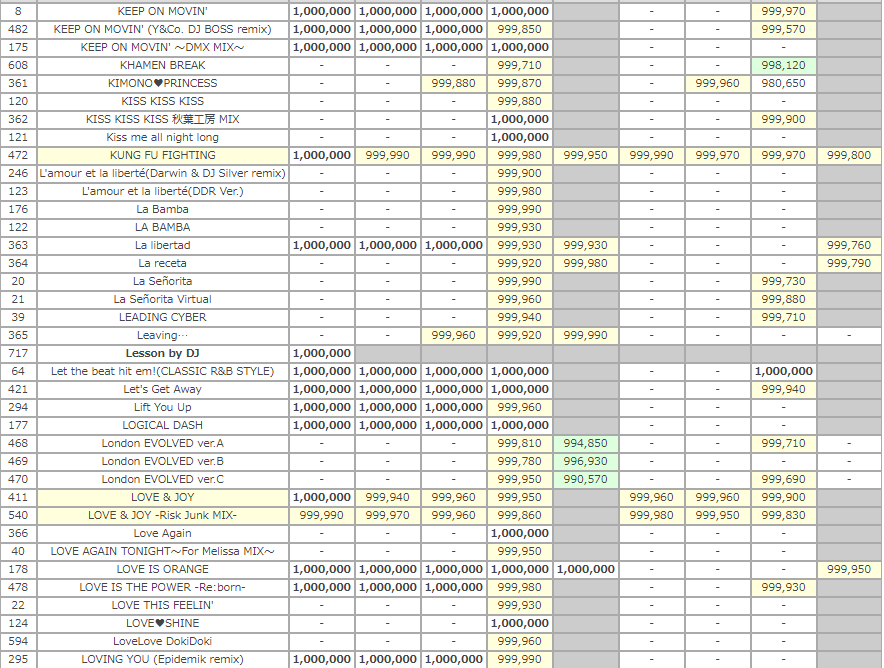Image resolution: width=884 pixels, height=668 pixels.
Task: Select the 994,850 score cell
Action: coord(586,443)
